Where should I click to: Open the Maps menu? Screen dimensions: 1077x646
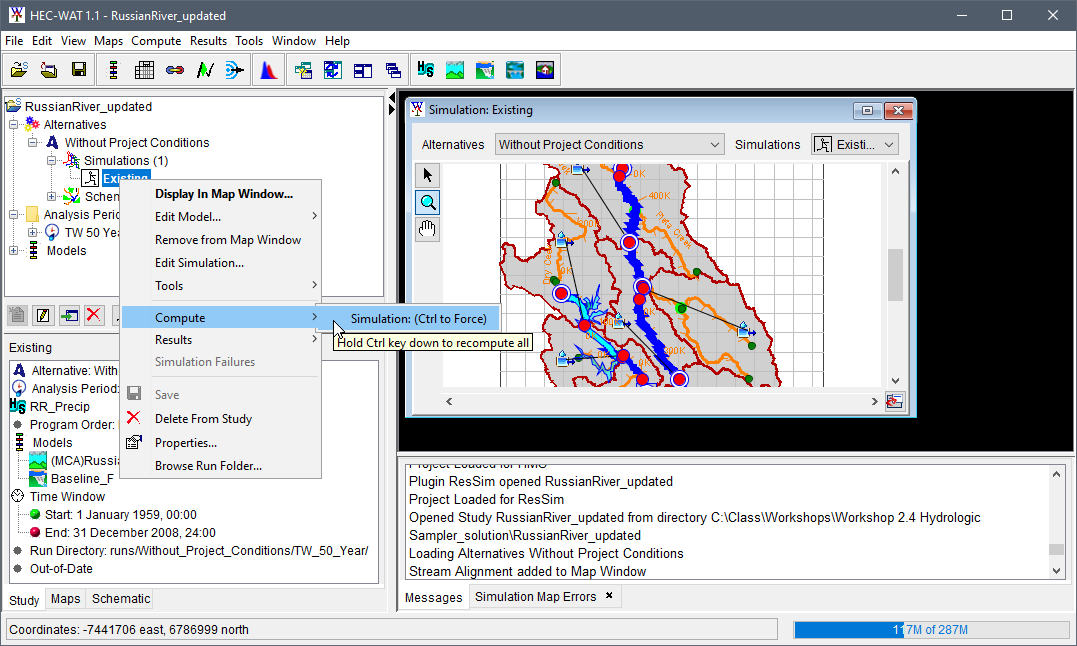[x=108, y=41]
